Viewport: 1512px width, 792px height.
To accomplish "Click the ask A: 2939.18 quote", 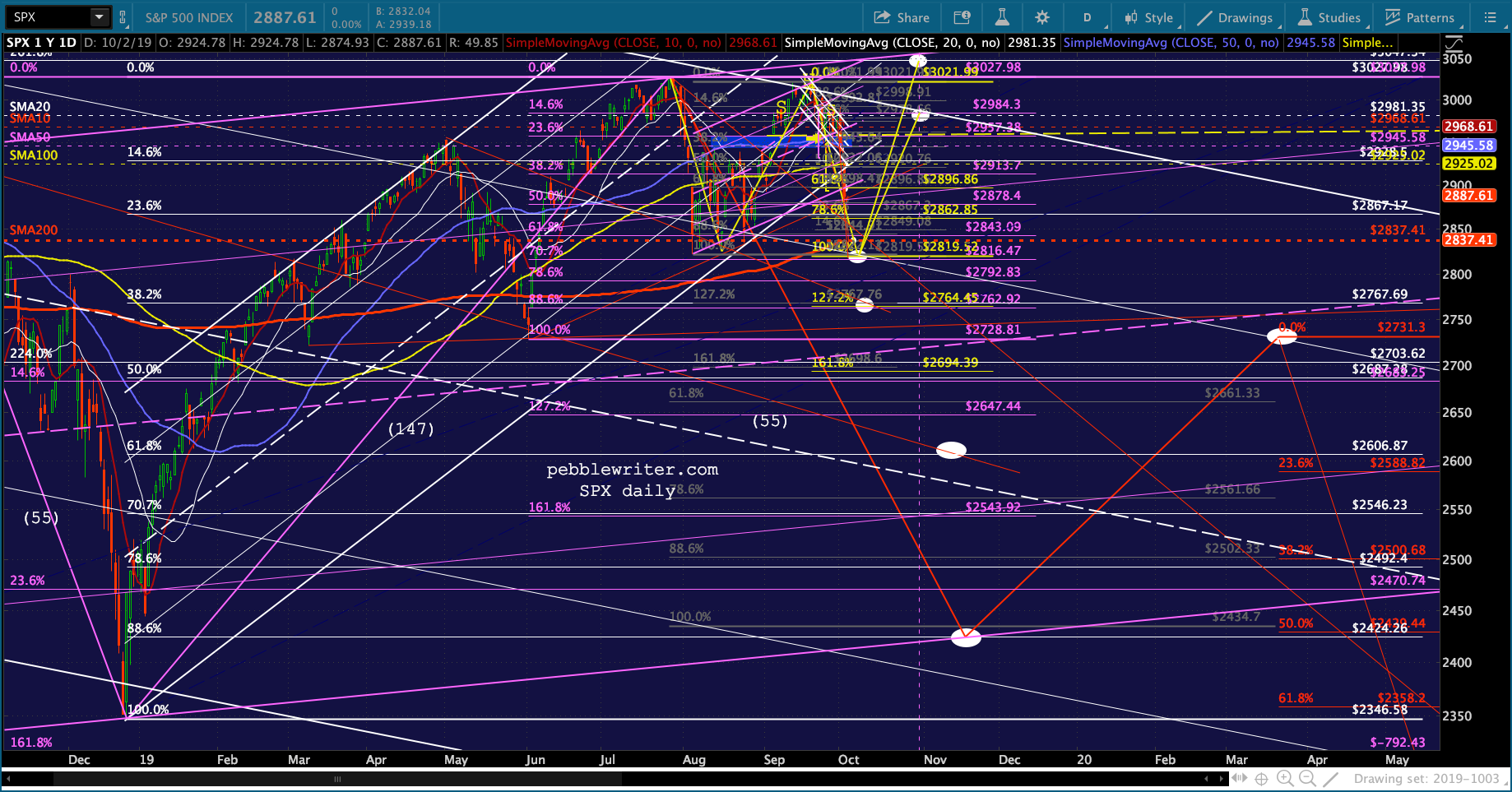I will 403,25.
